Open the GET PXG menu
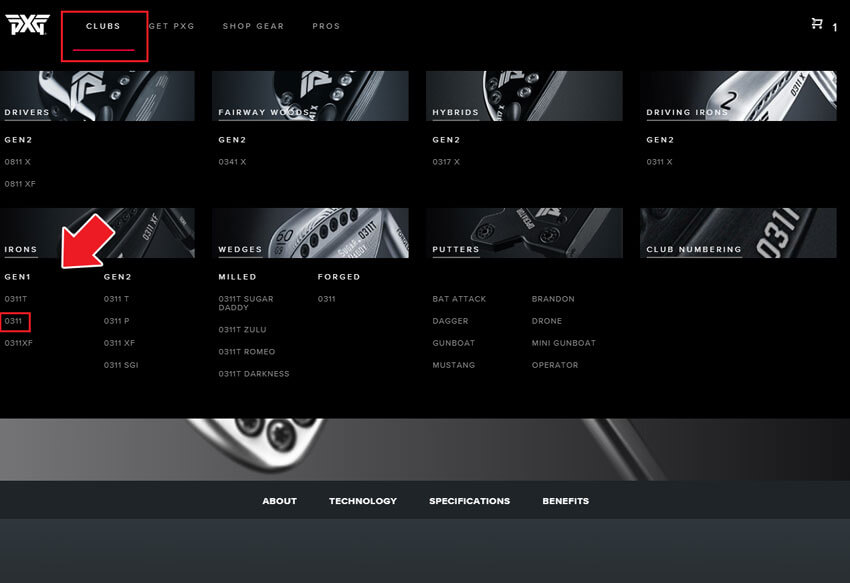 point(171,26)
